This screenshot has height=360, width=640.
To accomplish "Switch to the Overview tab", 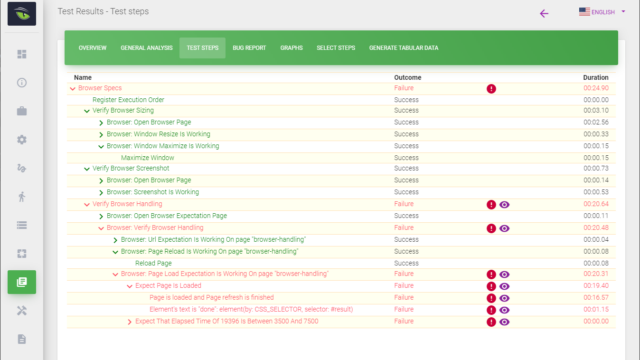I will pos(92,48).
